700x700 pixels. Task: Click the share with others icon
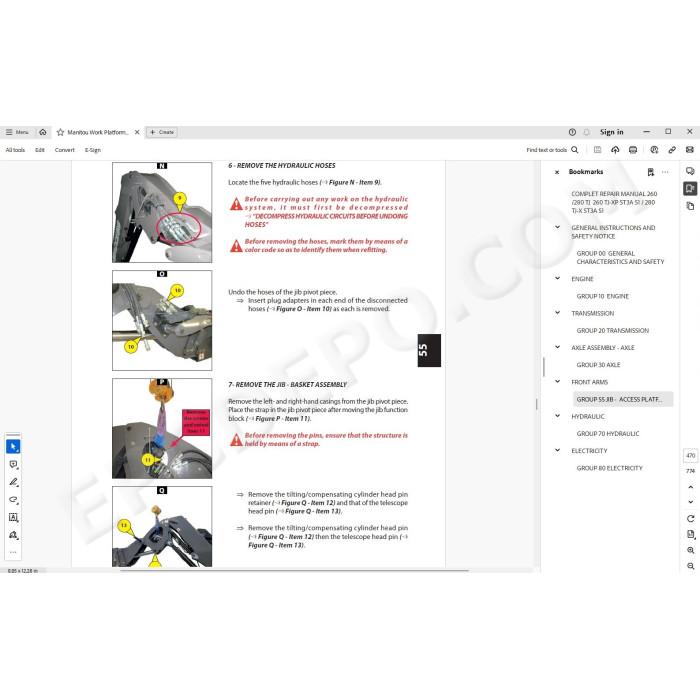click(654, 150)
